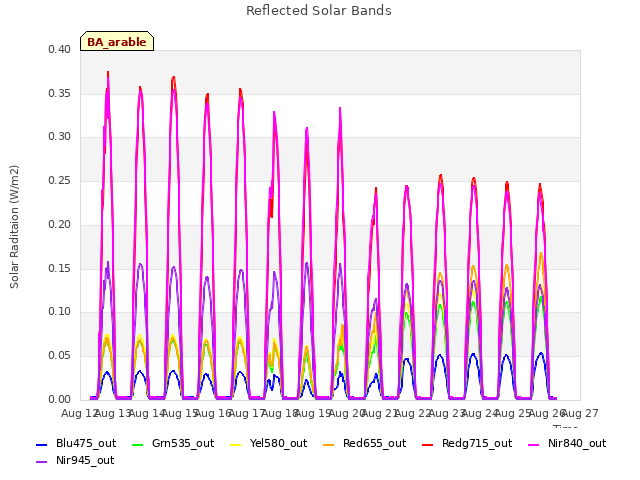
Task: Click the 0.35 y-axis tick label
Action: (x=60, y=93)
